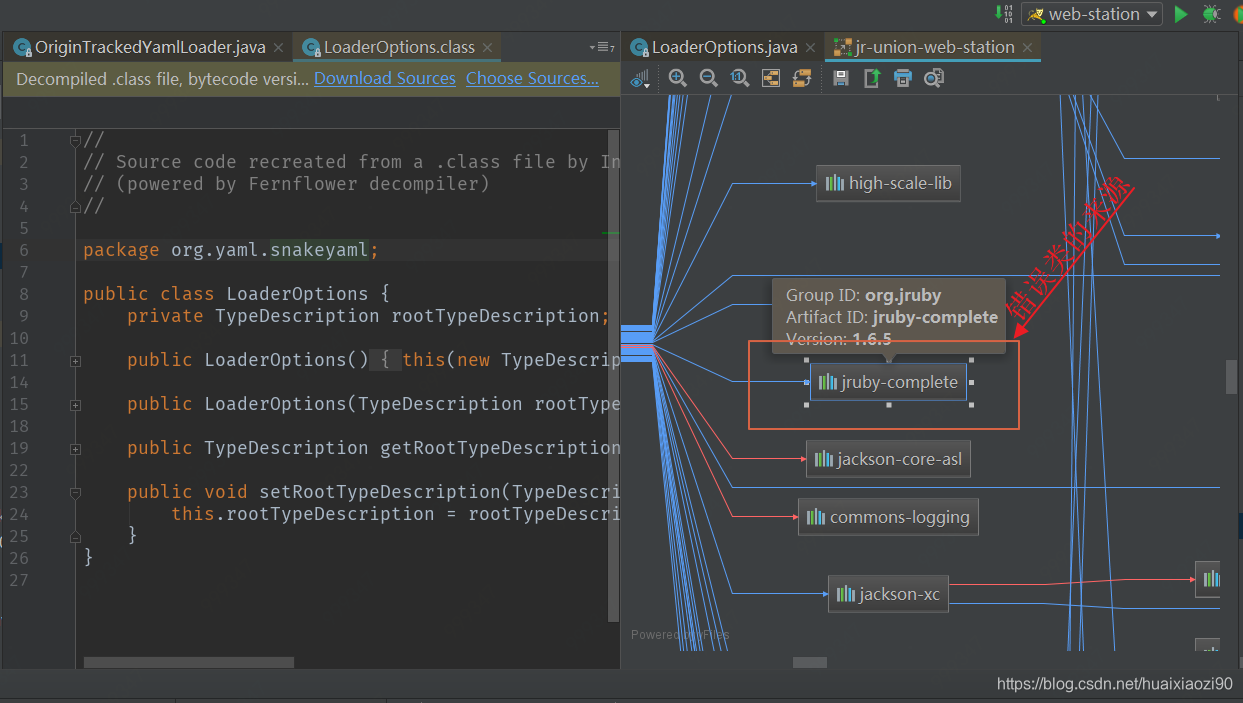
Task: Toggle the diagram visibility filter eye icon
Action: point(640,79)
